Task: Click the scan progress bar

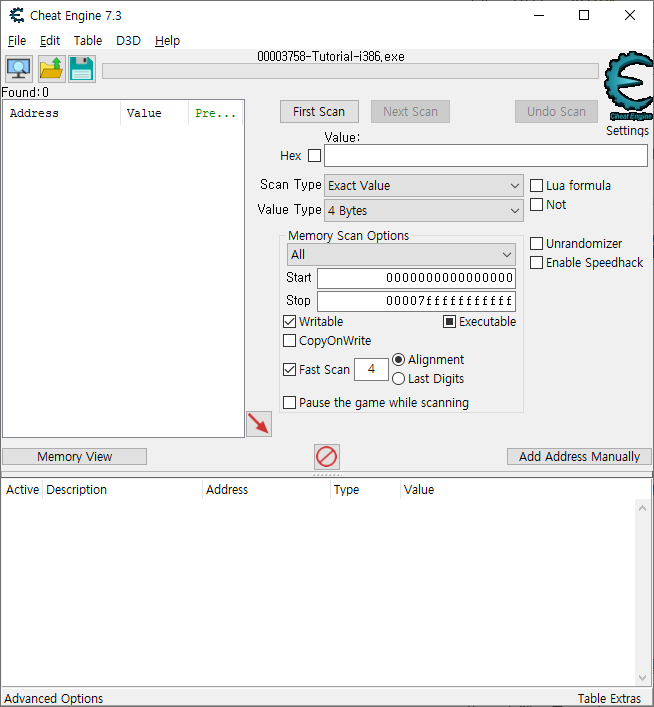Action: 350,71
